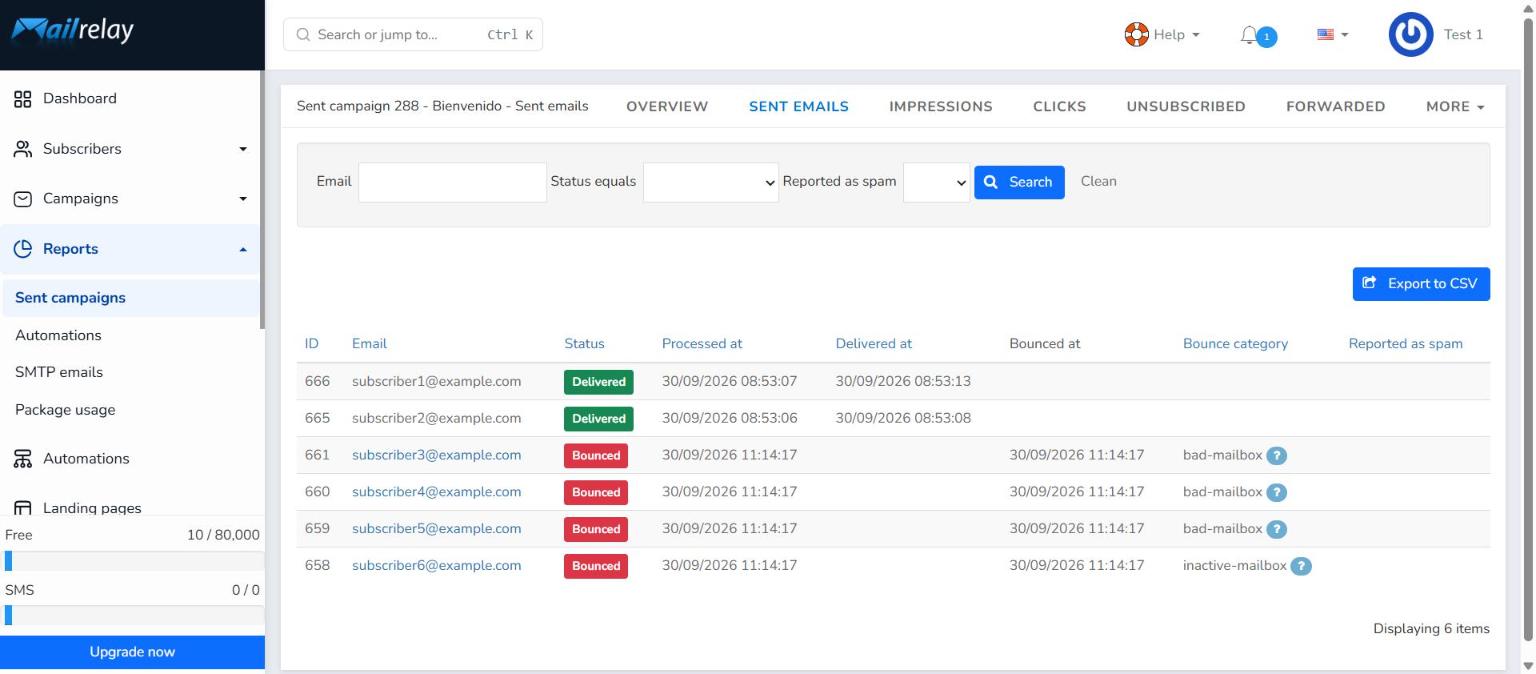Image resolution: width=1536 pixels, height=674 pixels.
Task: Click the Campaigns envelope icon
Action: point(22,199)
